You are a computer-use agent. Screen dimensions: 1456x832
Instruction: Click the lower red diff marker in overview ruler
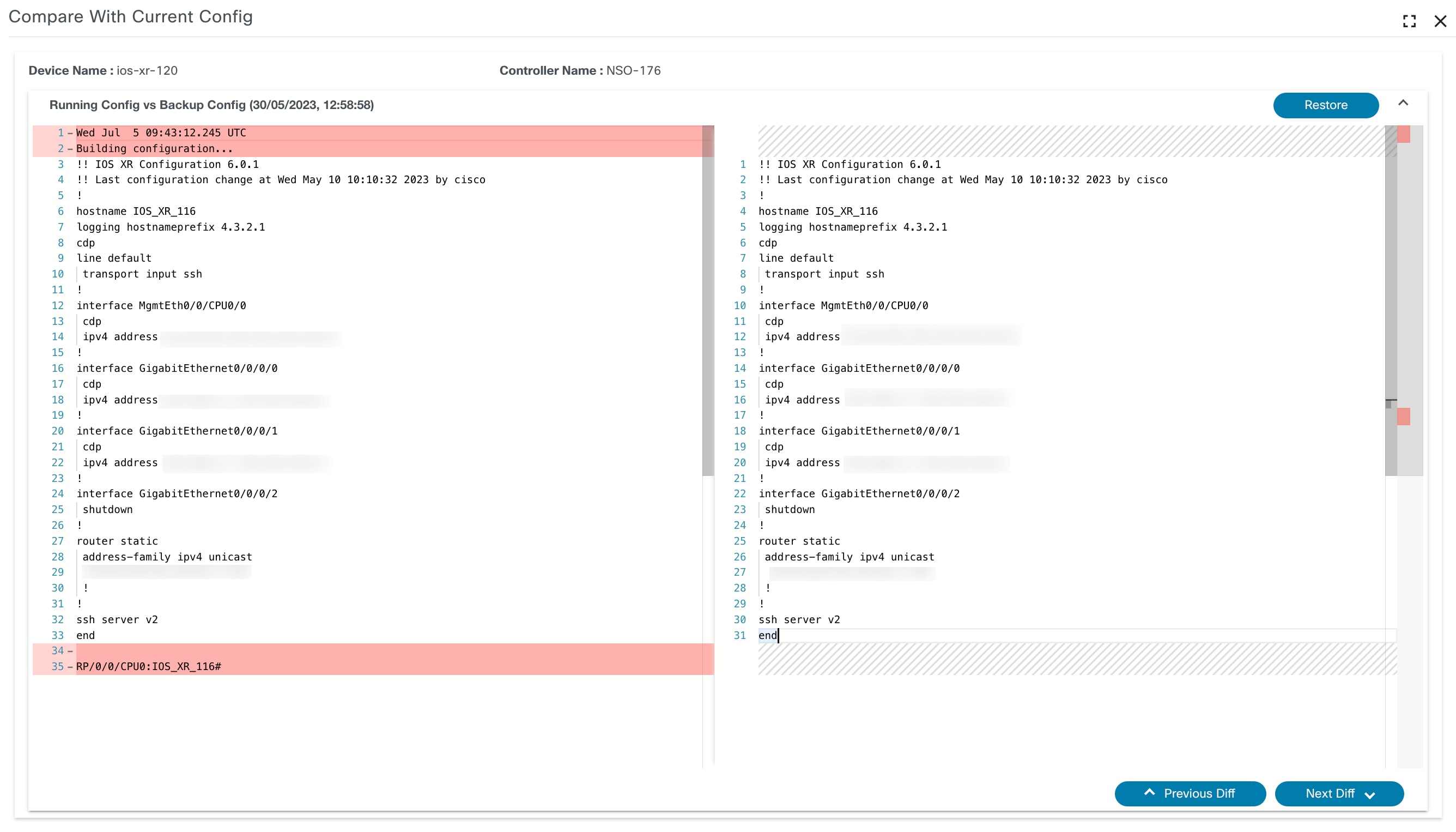(1403, 417)
